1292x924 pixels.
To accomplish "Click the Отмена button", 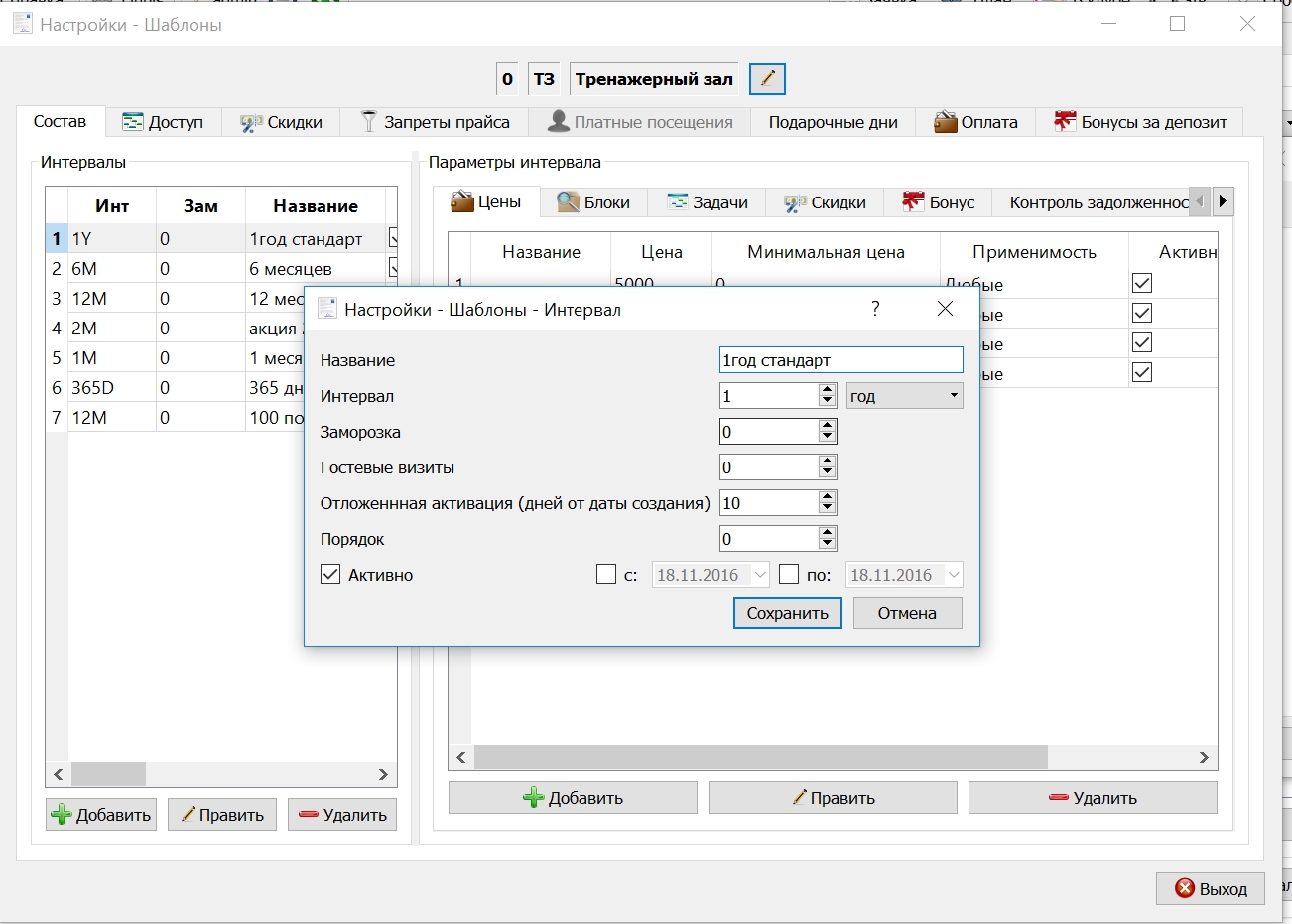I will click(x=907, y=613).
